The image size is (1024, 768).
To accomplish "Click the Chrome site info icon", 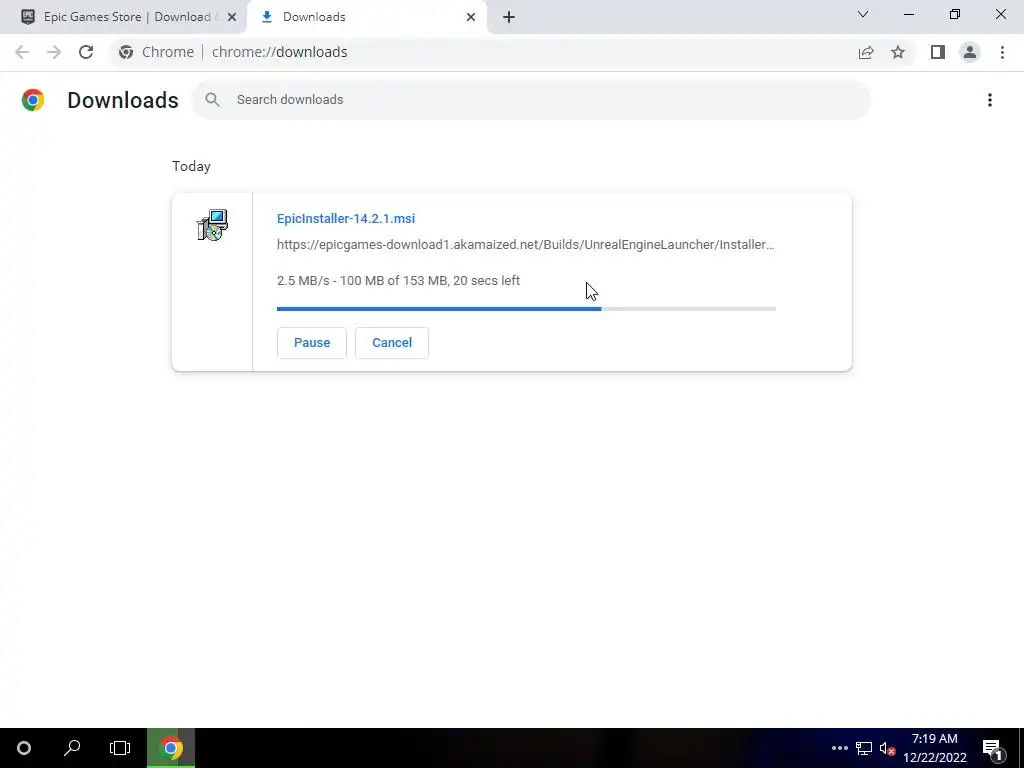I will coord(126,52).
